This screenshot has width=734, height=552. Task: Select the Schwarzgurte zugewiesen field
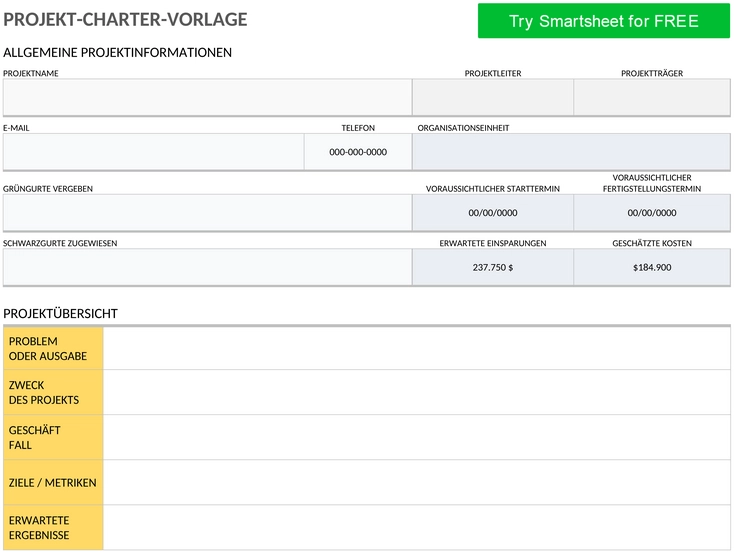pos(207,267)
